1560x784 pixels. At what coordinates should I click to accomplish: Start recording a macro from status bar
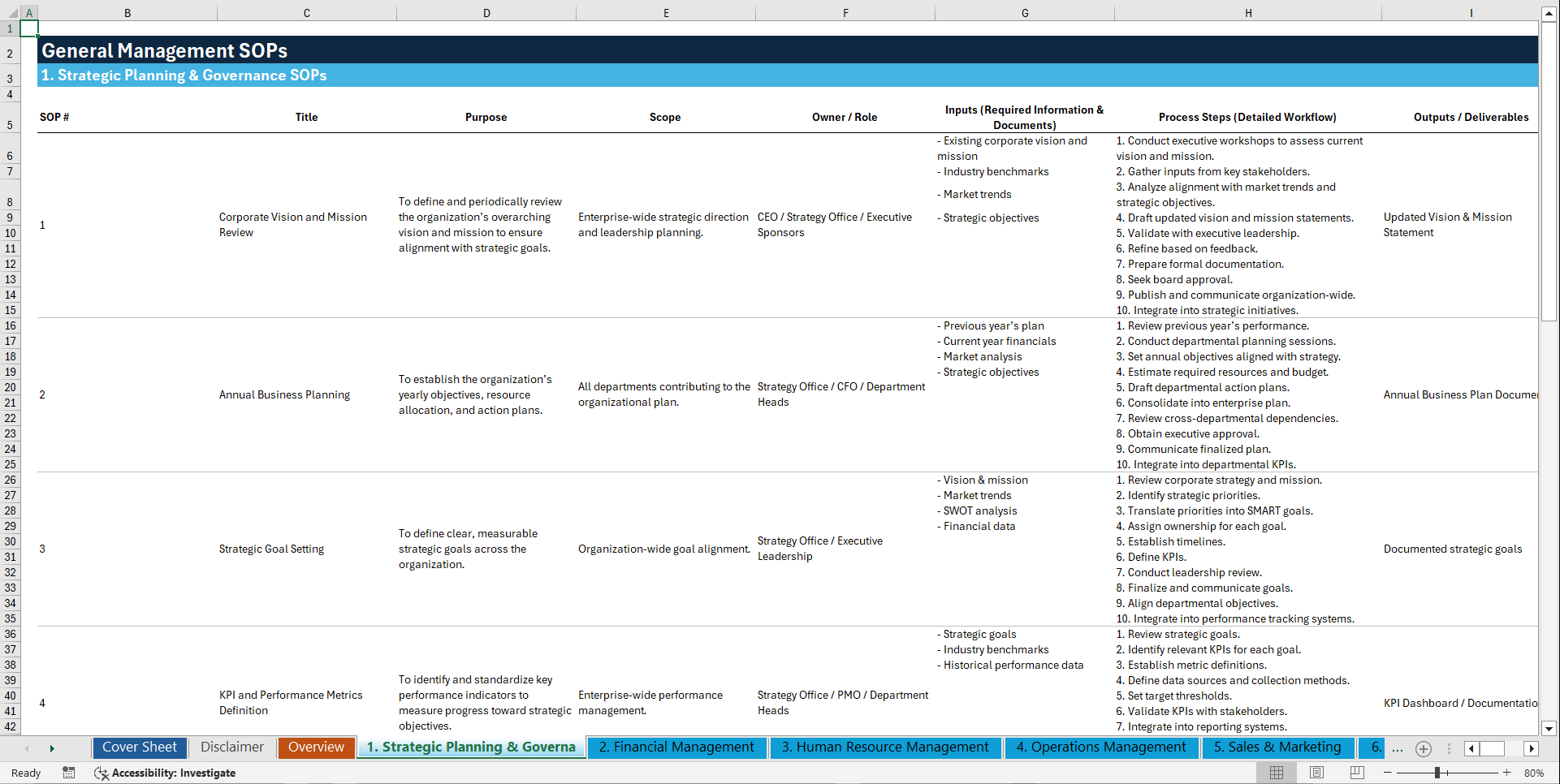coord(69,773)
